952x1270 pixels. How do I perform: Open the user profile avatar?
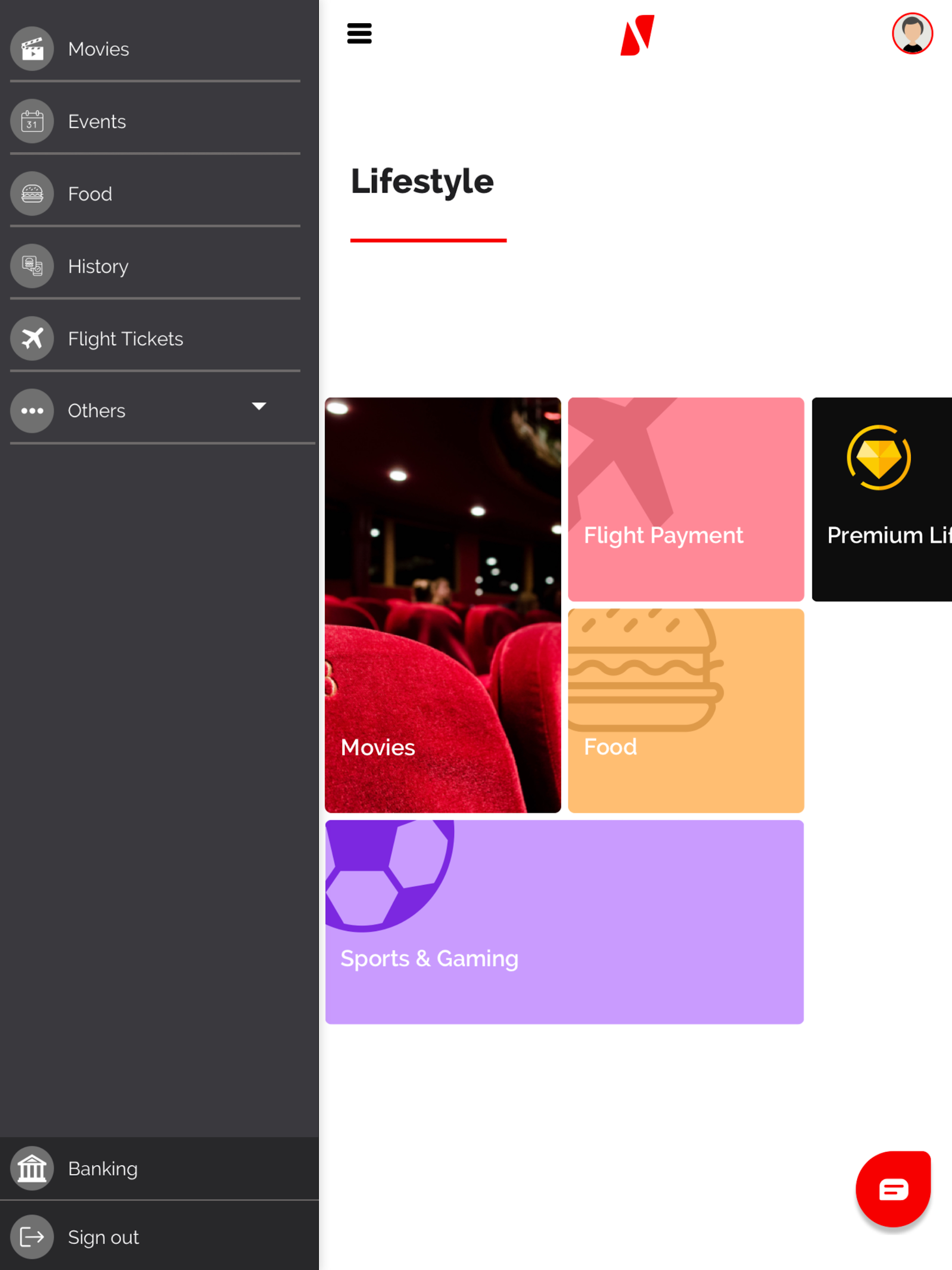(912, 33)
